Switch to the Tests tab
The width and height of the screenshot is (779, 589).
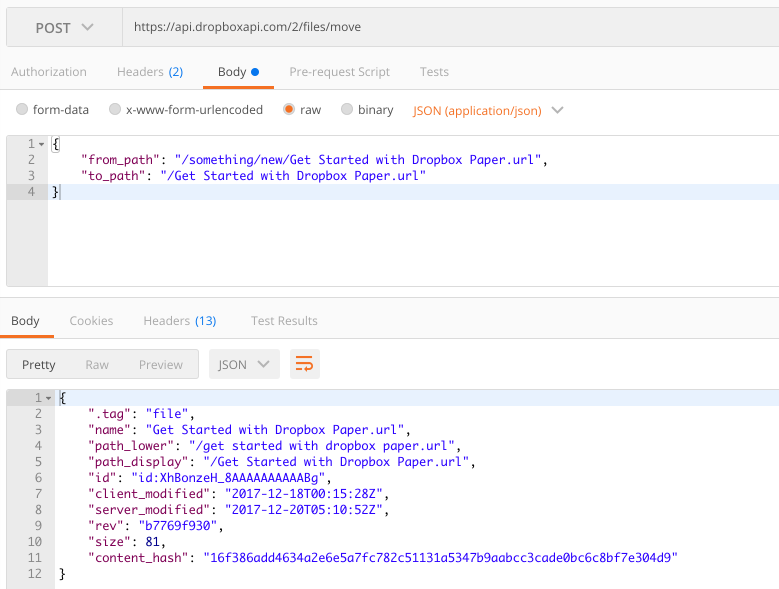(x=434, y=72)
